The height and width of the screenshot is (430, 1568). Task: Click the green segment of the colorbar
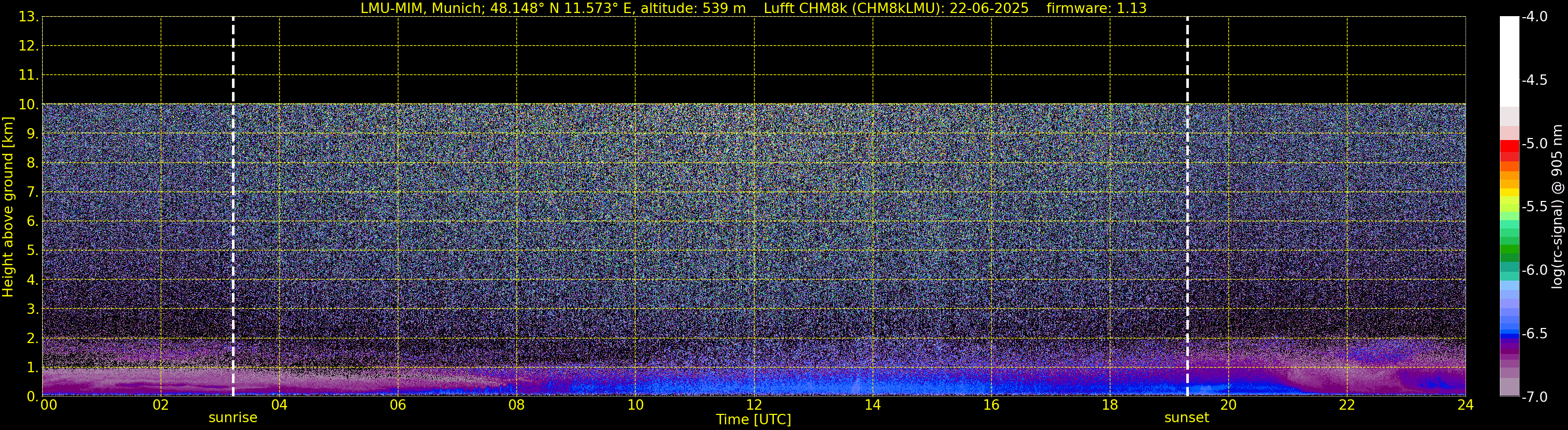click(x=1509, y=248)
